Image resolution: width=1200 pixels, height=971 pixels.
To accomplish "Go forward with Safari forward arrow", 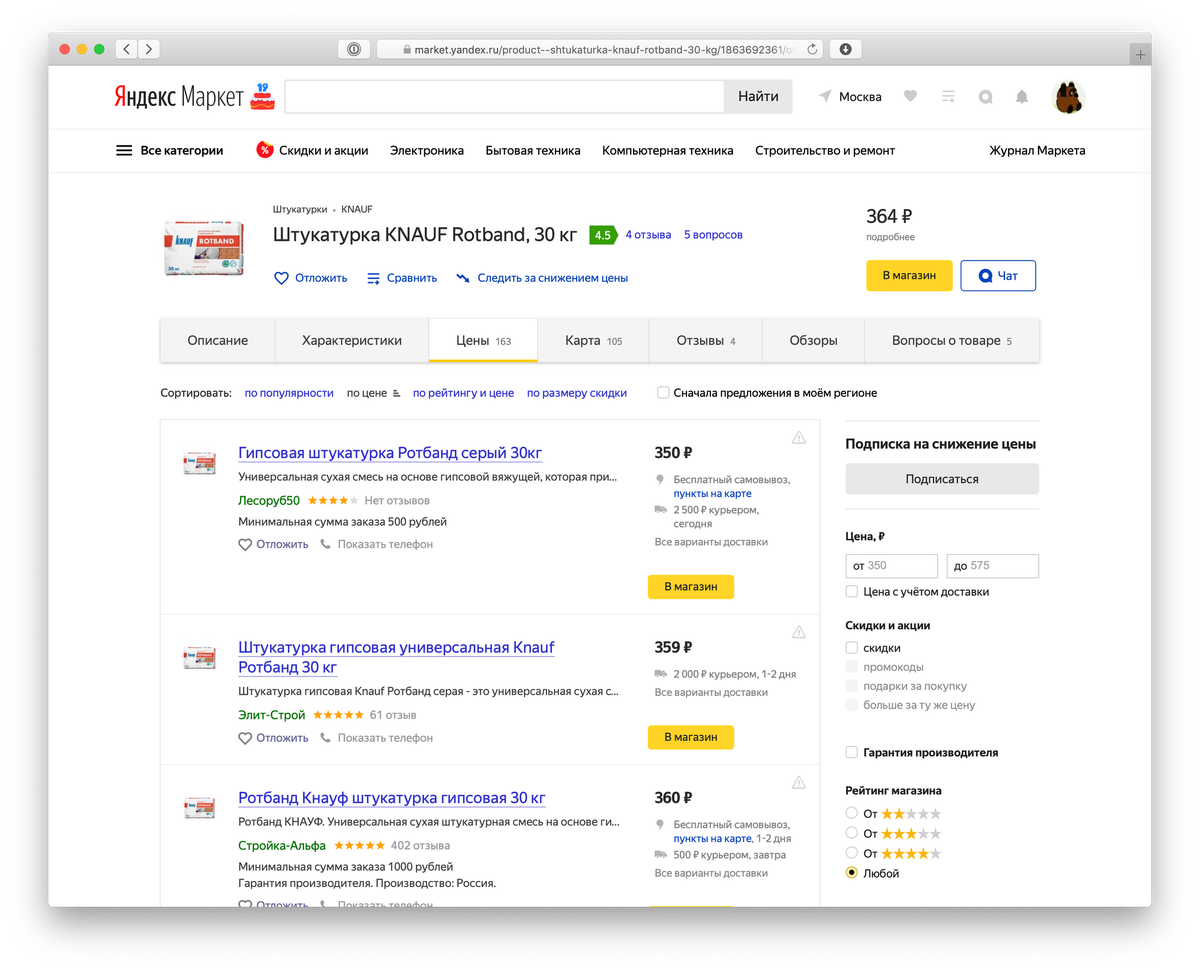I will pos(148,49).
